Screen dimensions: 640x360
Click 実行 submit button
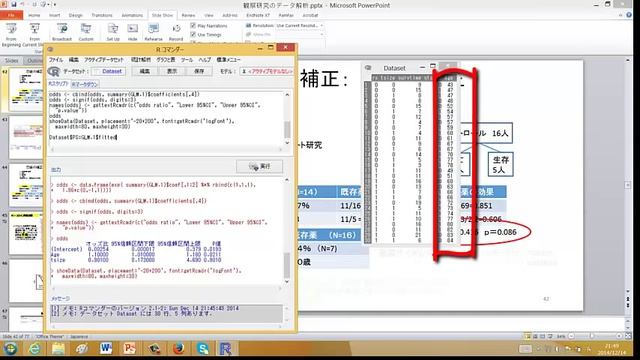click(x=260, y=166)
